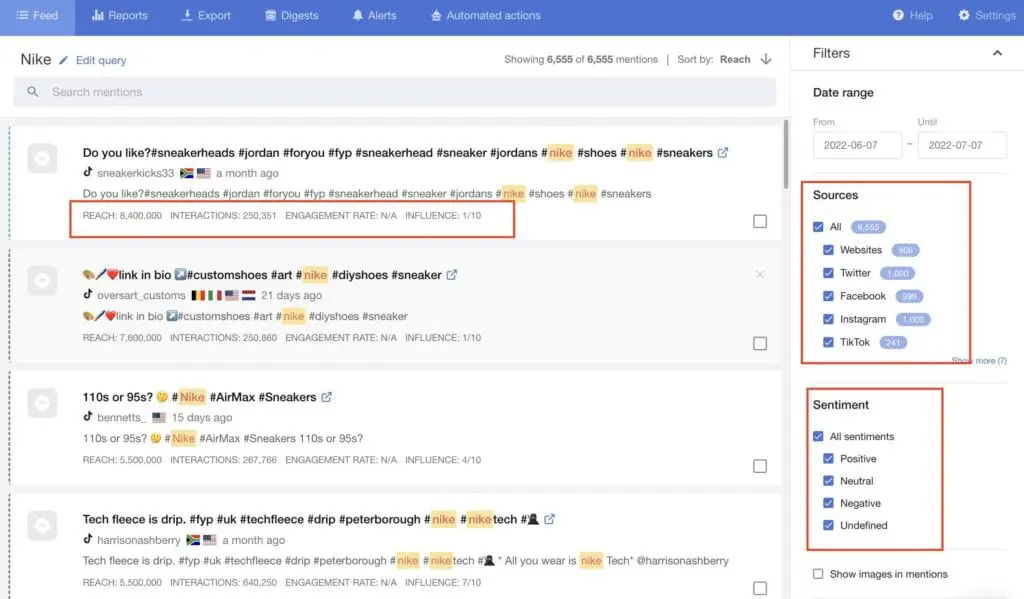1024x599 pixels.
Task: Click the Export download icon
Action: tap(184, 15)
